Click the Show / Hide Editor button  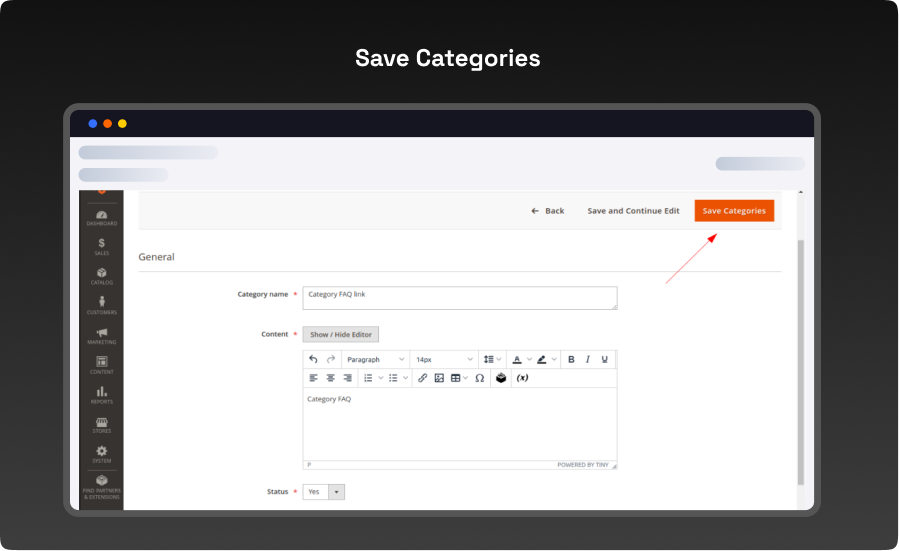pyautogui.click(x=341, y=335)
